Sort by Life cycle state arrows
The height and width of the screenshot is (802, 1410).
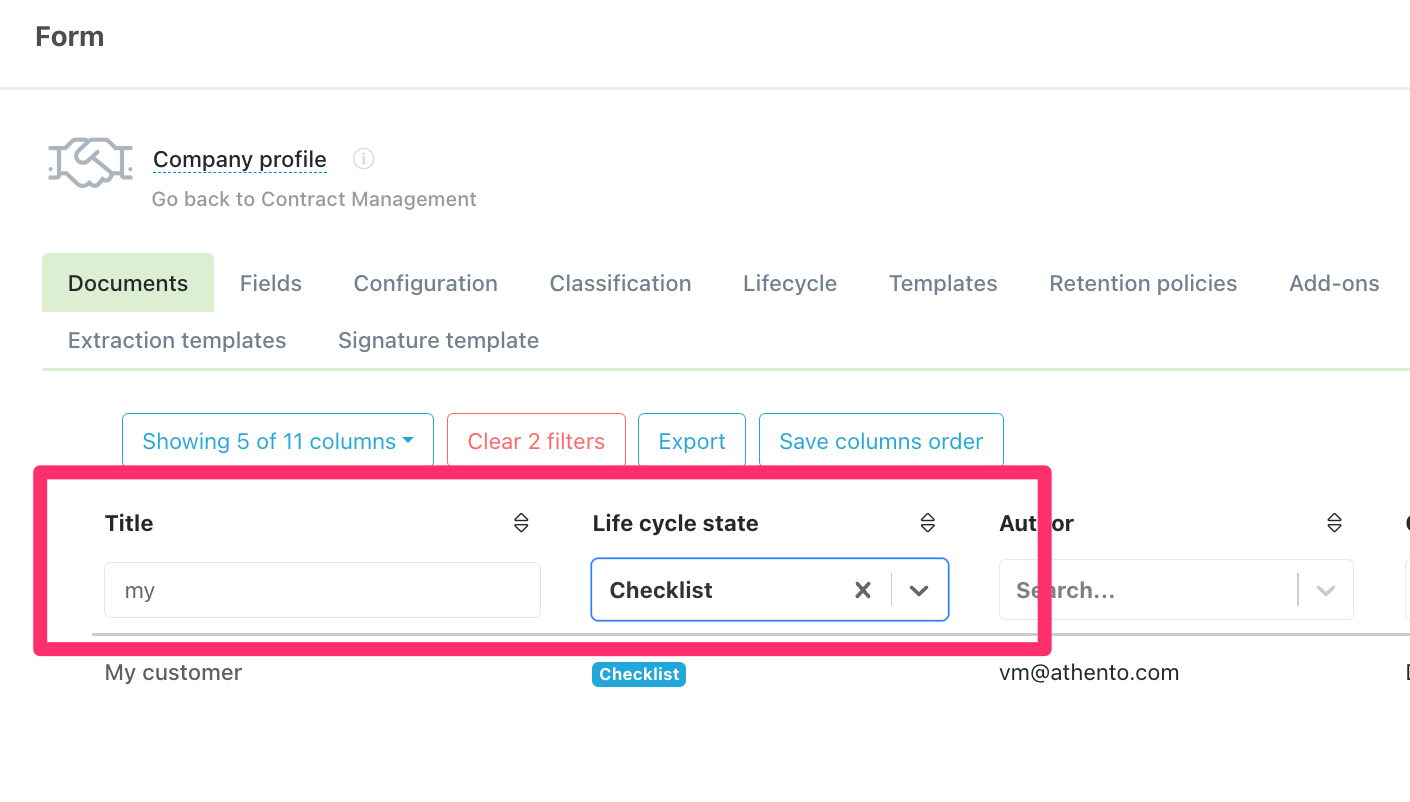[x=927, y=523]
